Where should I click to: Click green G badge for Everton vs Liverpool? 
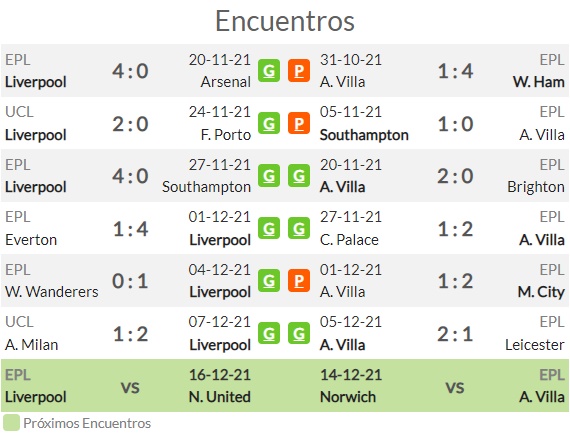(x=269, y=228)
